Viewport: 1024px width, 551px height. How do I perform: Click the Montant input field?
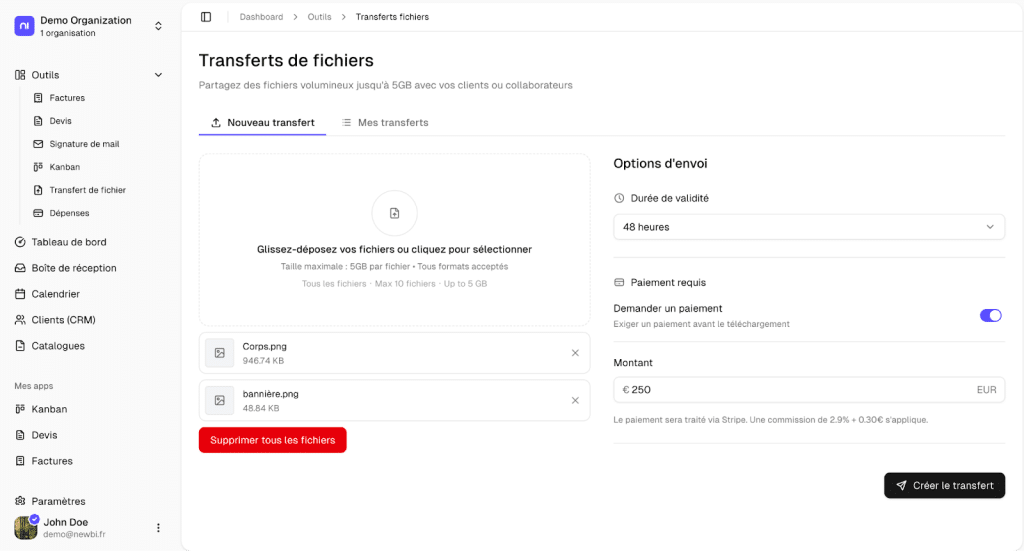800,390
